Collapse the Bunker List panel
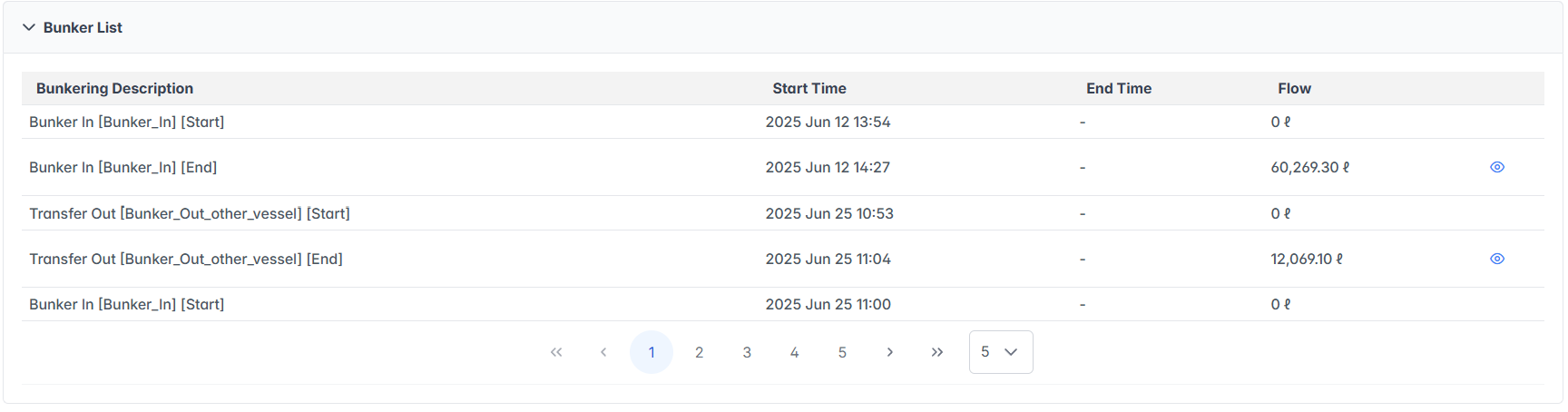The width and height of the screenshot is (1568, 412). (29, 27)
